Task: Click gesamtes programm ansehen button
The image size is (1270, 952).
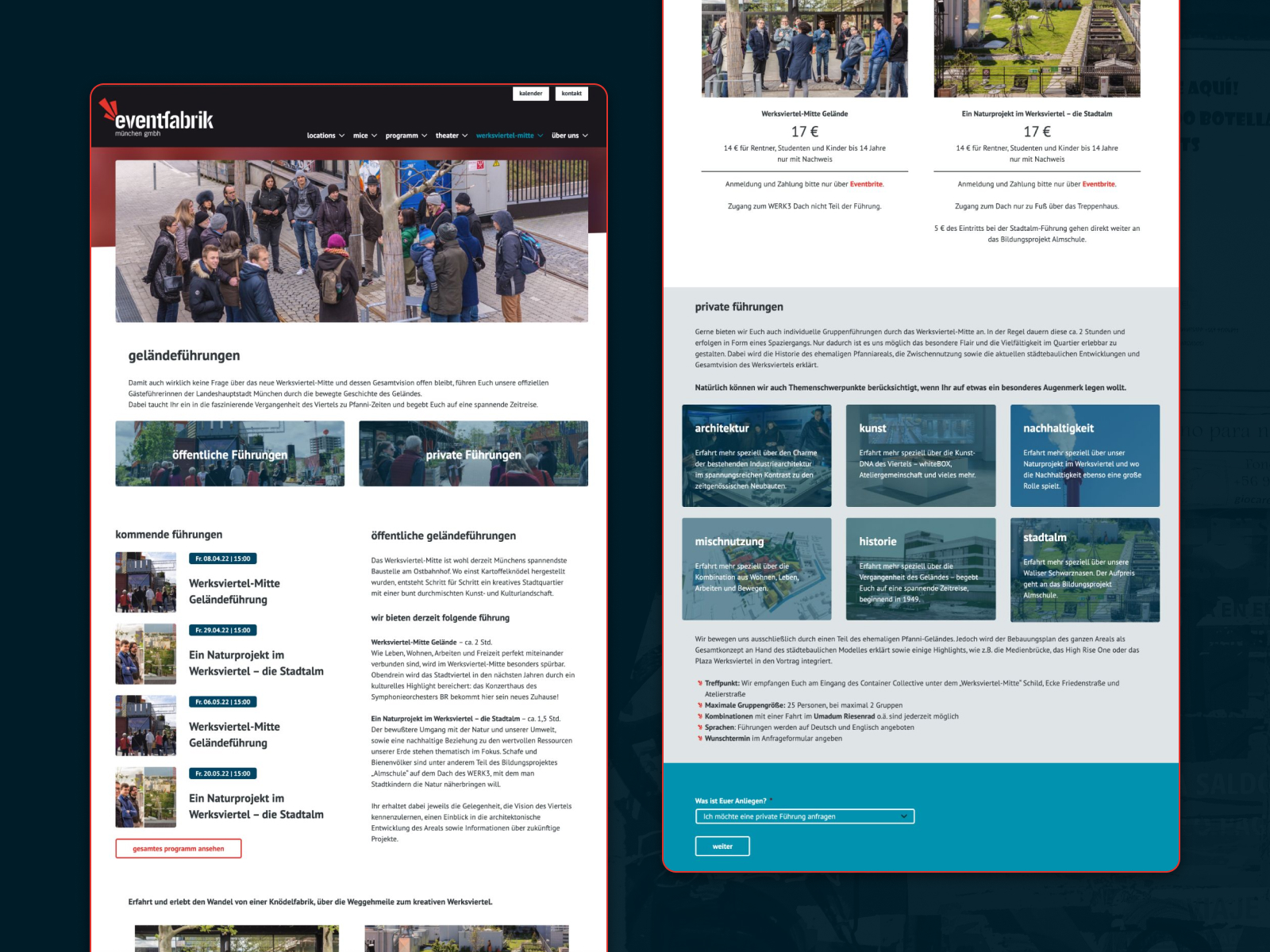Action: point(179,849)
